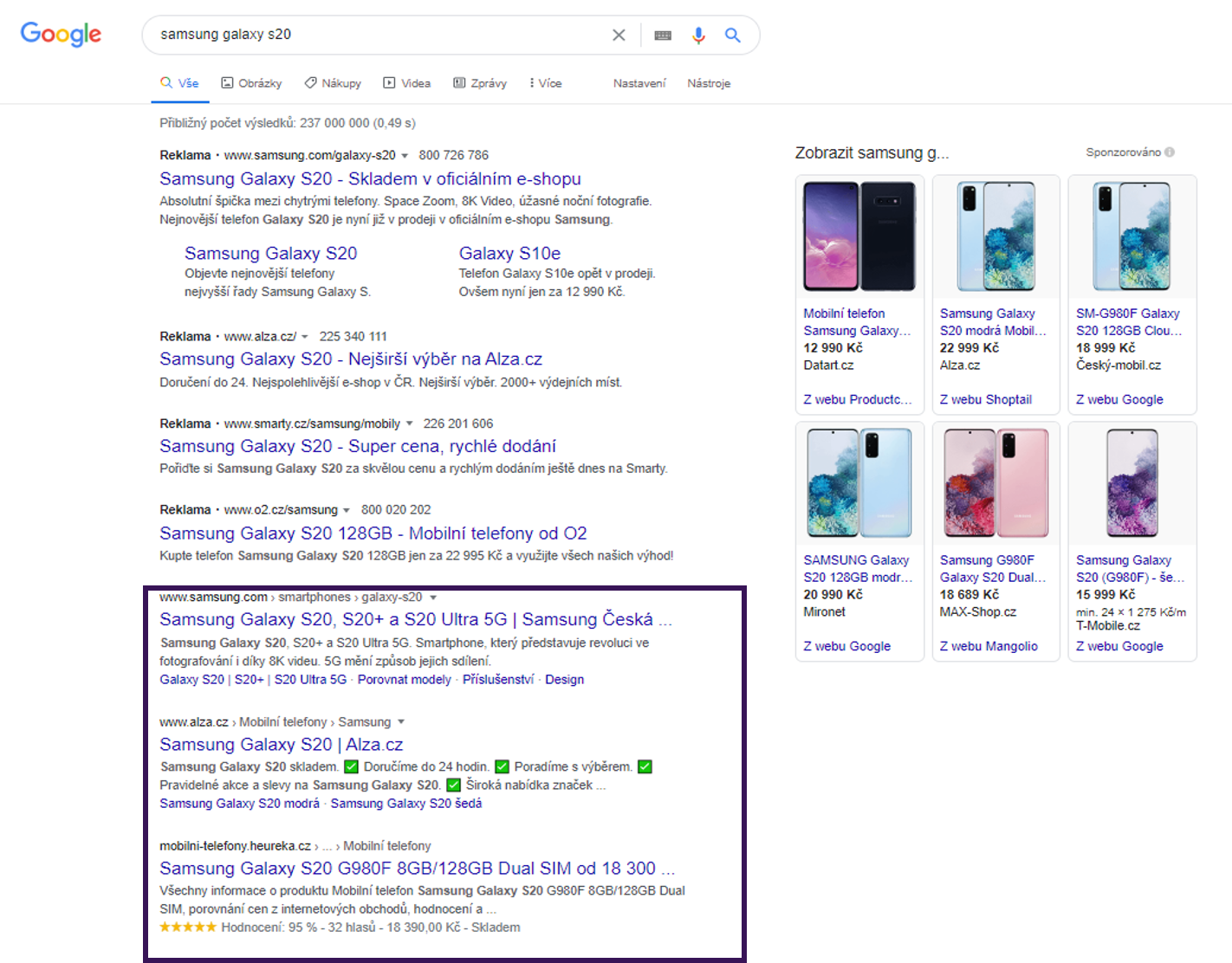Open ad Samsung Galaxy S20 128GB od O2

click(373, 533)
